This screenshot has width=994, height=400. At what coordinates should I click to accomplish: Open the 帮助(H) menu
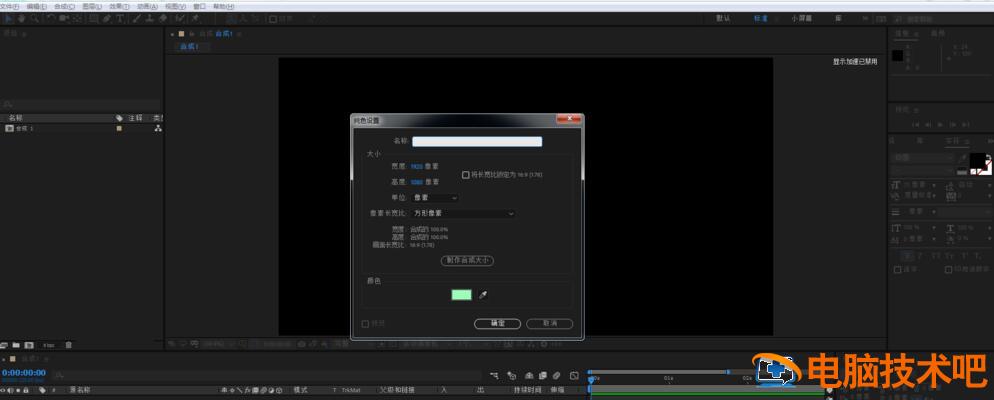[x=223, y=6]
